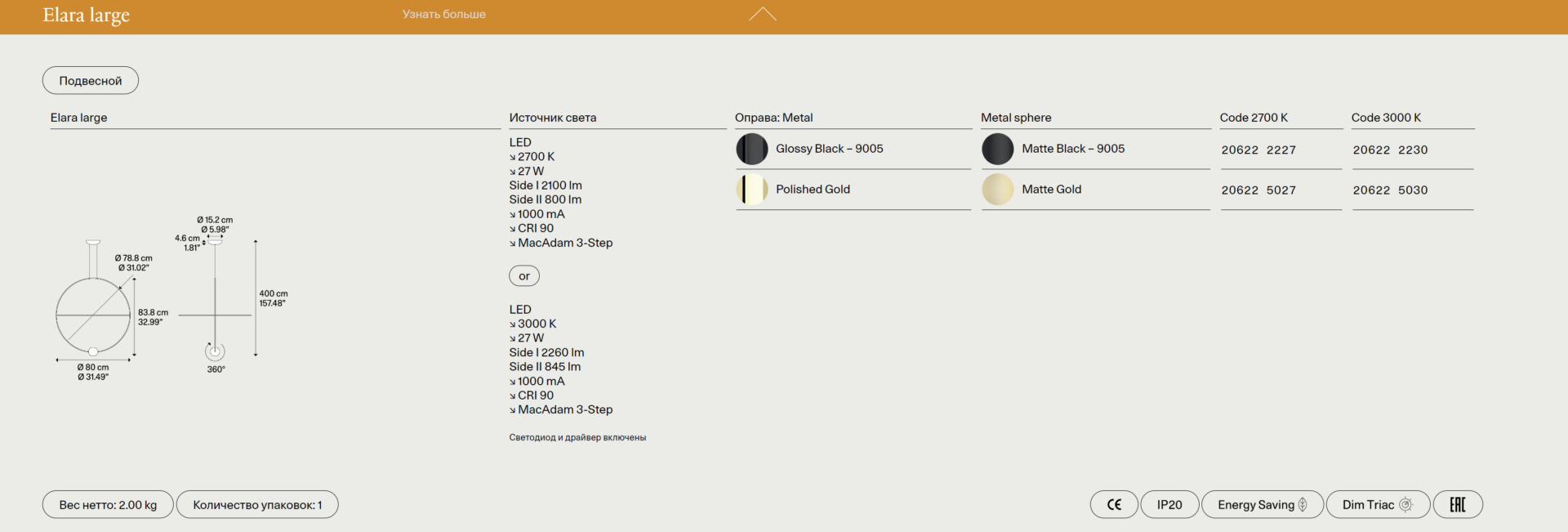
Task: Click the Dim Triac dimmer icon
Action: coord(1405,505)
